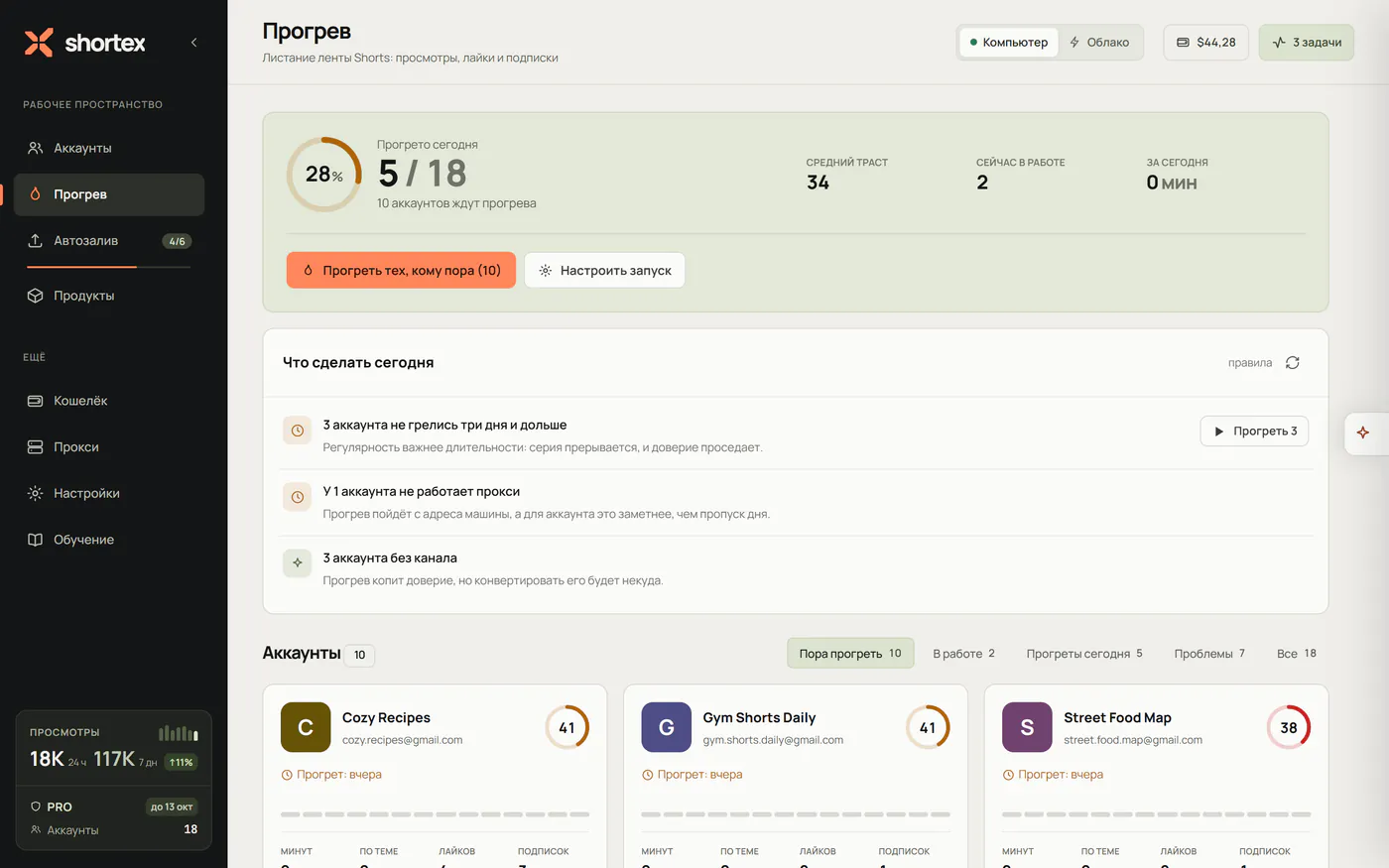
Task: Switch run mode to Компьютер
Action: point(1009,43)
